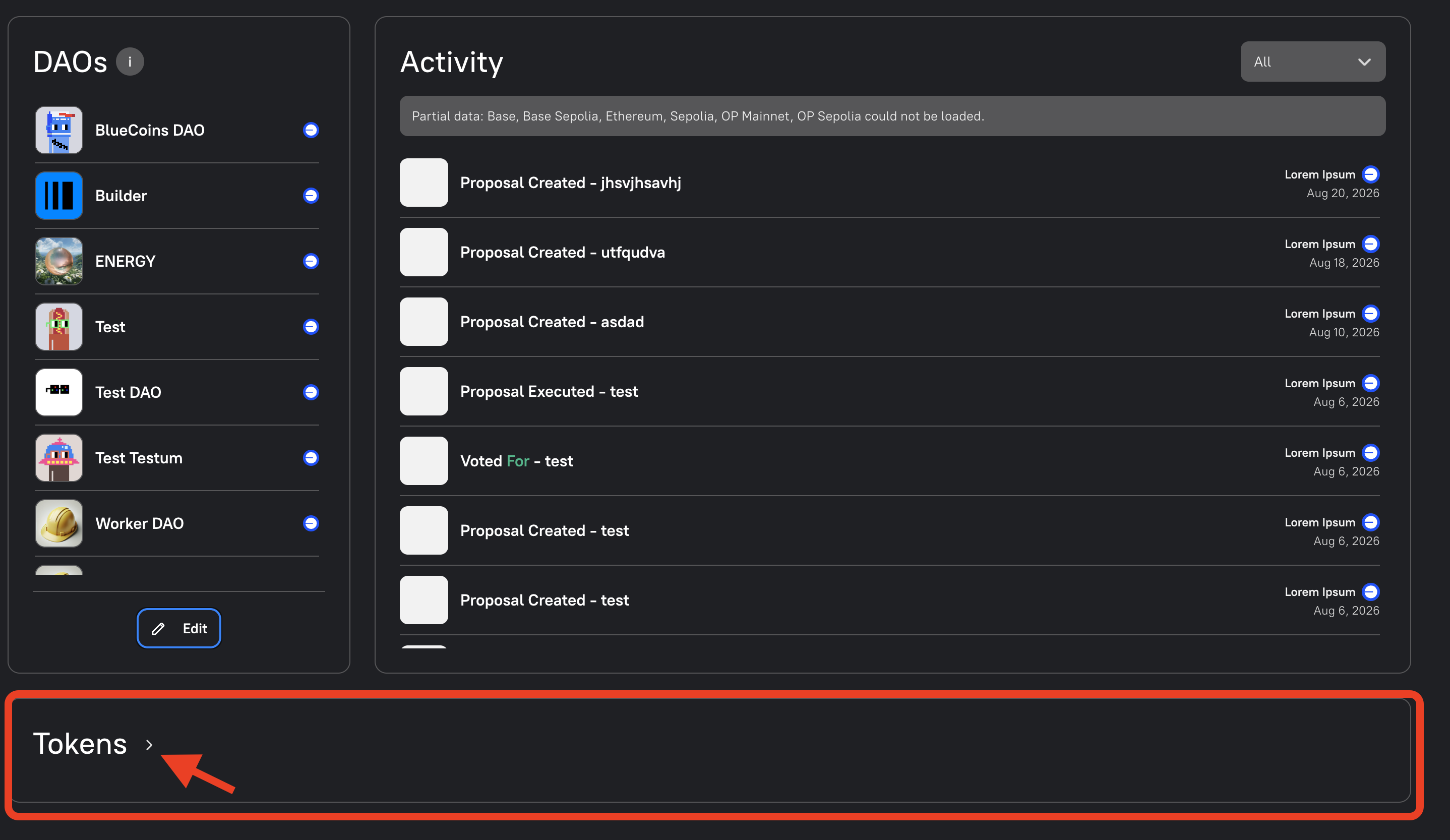Select BlueCoins DAO name

[x=150, y=131]
